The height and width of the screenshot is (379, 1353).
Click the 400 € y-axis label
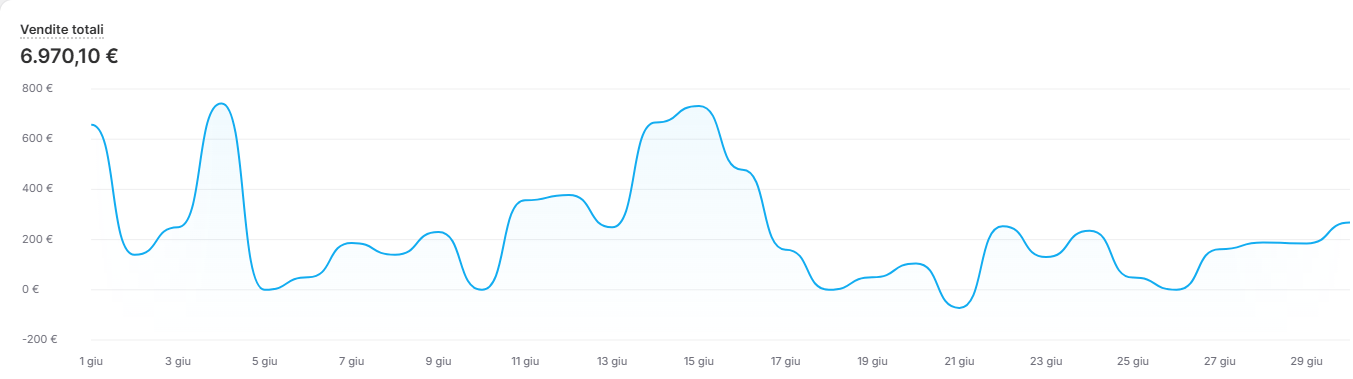37,188
